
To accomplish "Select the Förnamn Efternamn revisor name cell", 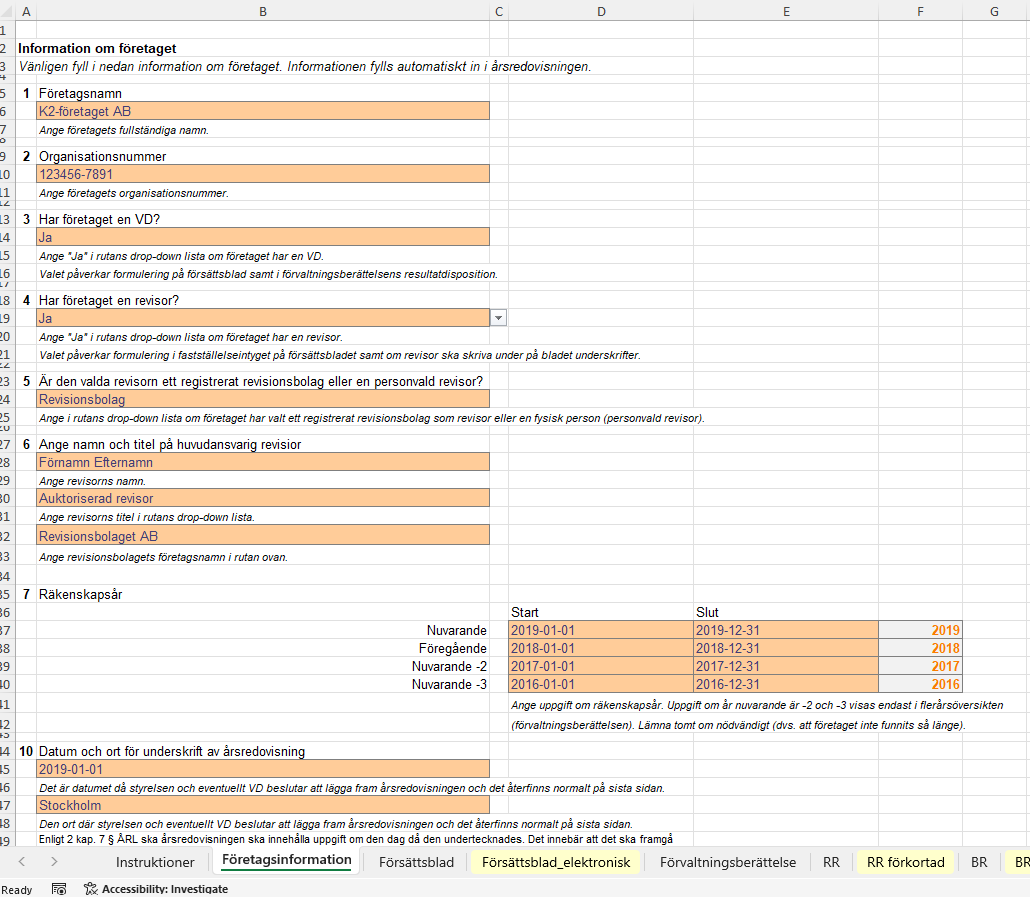I will pyautogui.click(x=263, y=462).
